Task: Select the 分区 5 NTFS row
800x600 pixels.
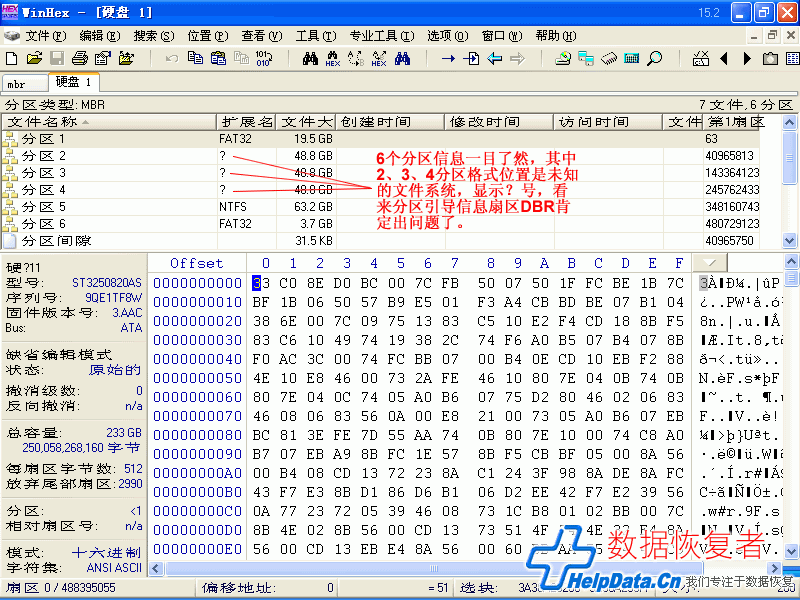Action: click(380, 207)
